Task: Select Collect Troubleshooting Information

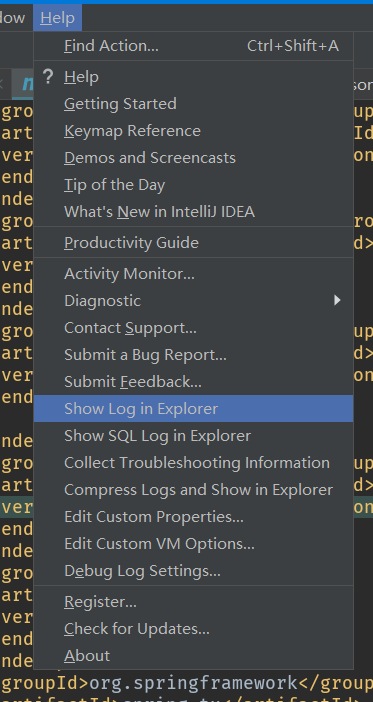Action: point(193,462)
